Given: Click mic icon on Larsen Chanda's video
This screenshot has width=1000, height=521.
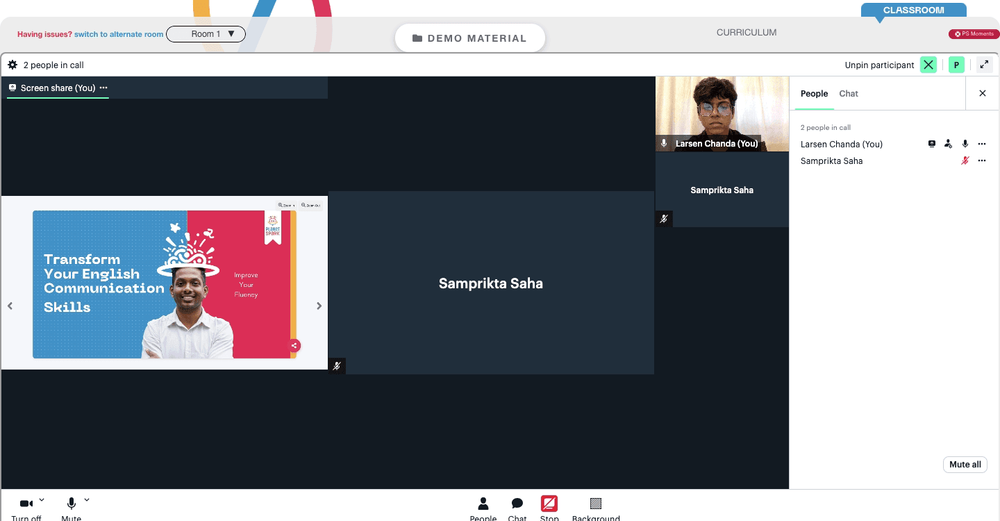Looking at the screenshot, I should pos(664,143).
